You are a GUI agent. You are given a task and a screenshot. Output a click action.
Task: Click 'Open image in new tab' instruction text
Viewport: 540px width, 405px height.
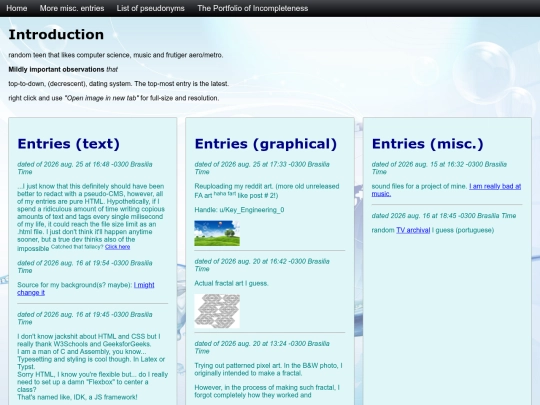coord(102,98)
